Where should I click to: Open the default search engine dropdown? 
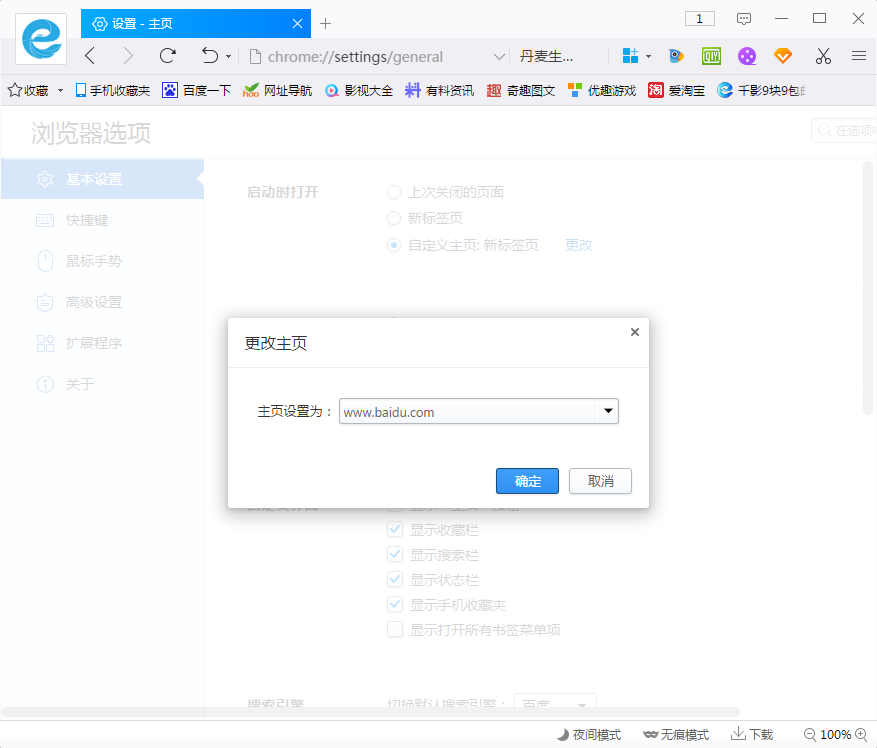pyautogui.click(x=555, y=703)
